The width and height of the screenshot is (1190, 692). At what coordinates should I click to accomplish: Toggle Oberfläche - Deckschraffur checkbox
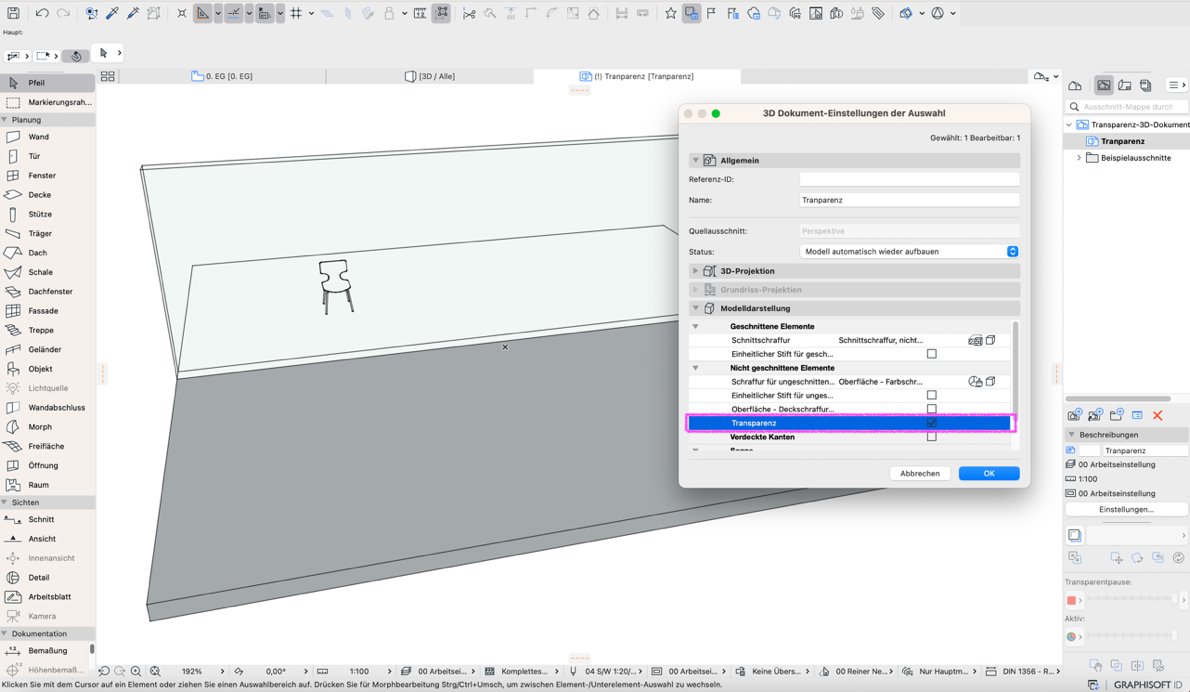(x=932, y=409)
